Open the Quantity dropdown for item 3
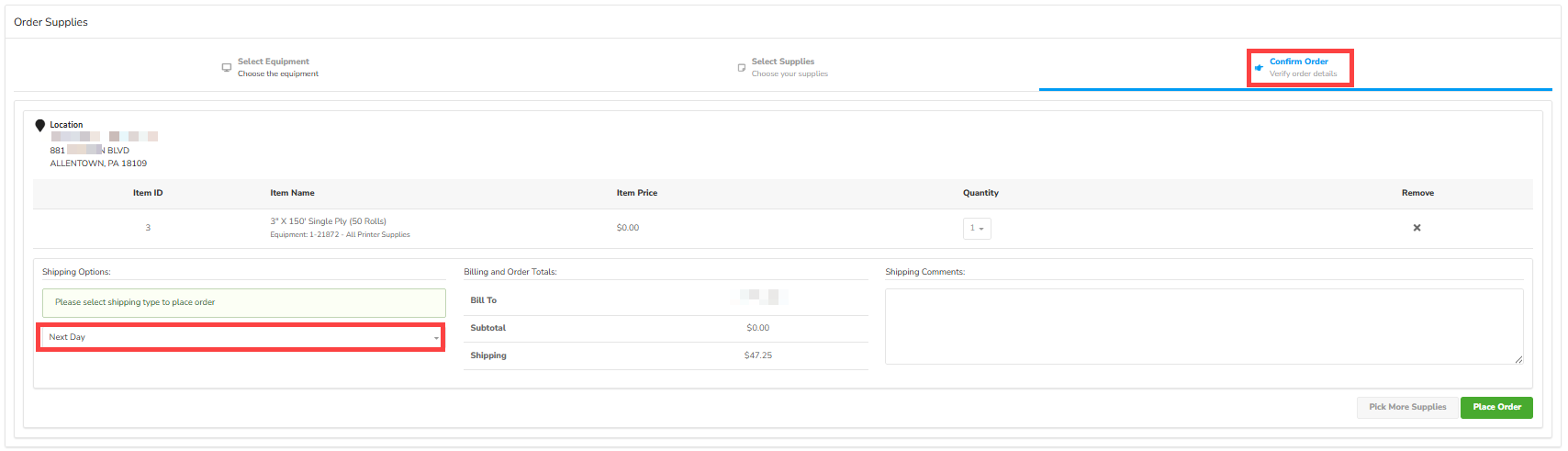Viewport: 1568px width, 451px height. click(x=977, y=229)
